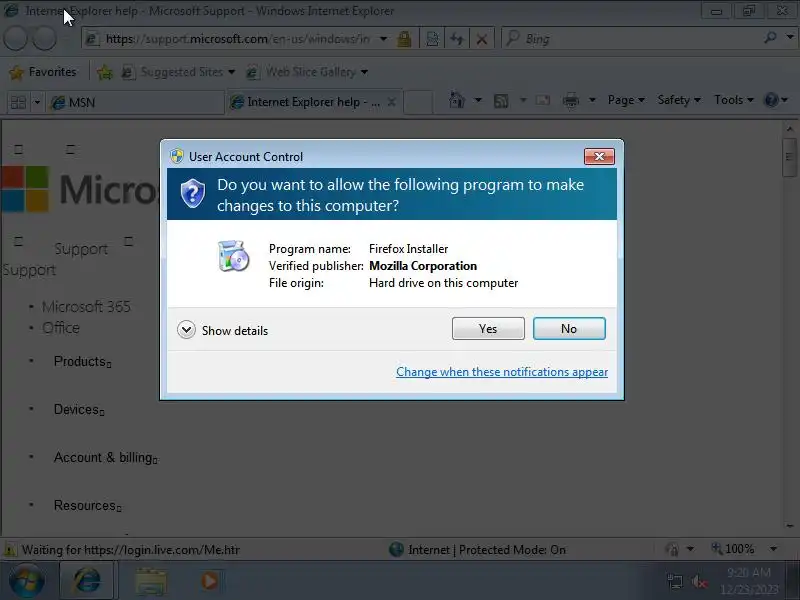Click the UAC shield question icon
Viewport: 800px width, 600px height.
point(193,193)
